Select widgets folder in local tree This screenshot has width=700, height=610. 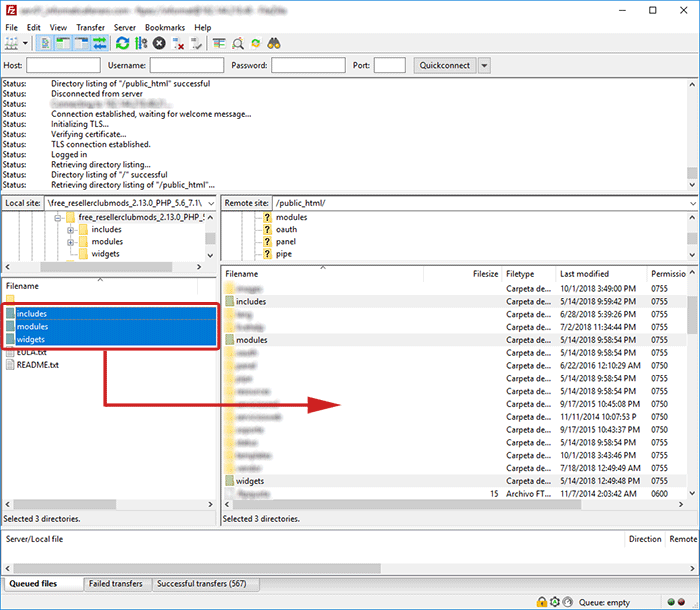(105, 254)
